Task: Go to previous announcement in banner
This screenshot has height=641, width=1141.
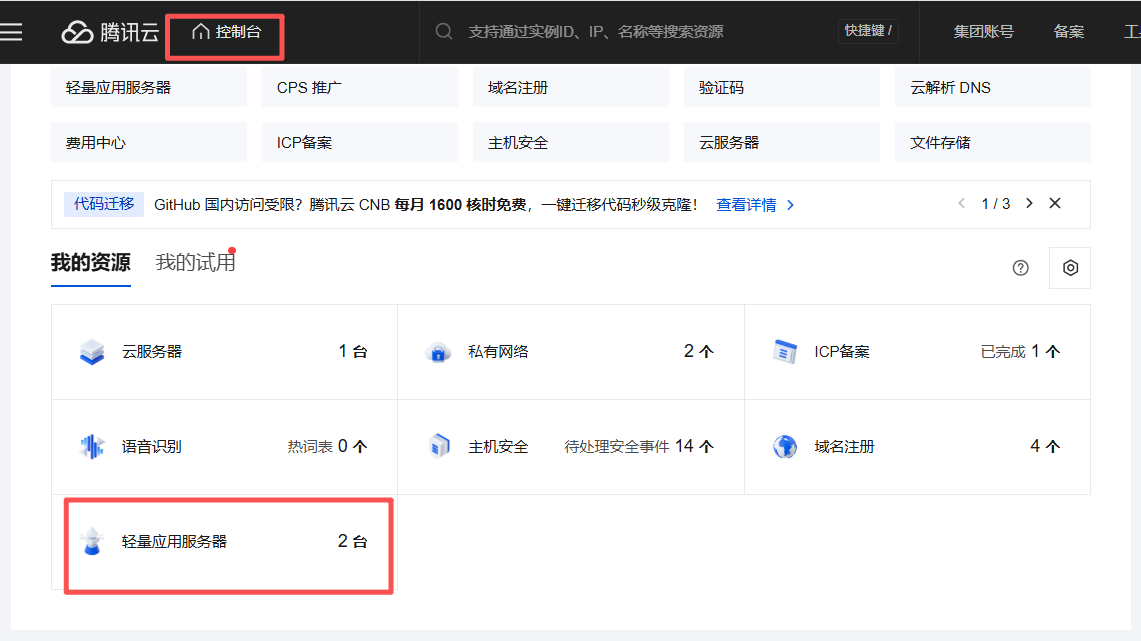Action: (x=962, y=203)
